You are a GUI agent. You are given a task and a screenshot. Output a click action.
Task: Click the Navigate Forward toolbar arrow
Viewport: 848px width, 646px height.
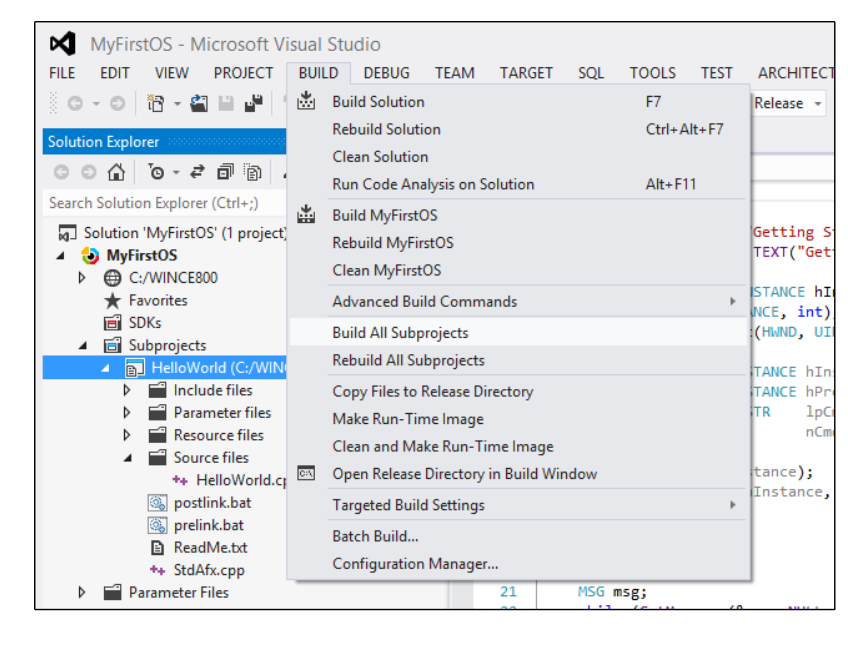point(117,103)
